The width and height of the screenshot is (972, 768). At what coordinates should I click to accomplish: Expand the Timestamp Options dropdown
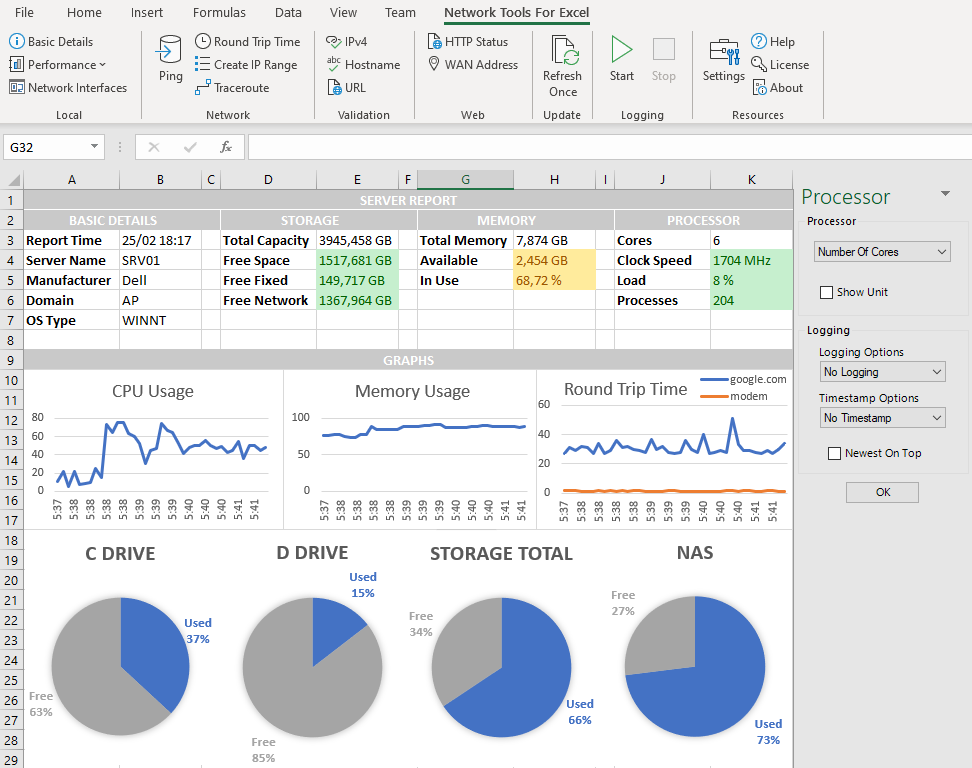click(882, 418)
